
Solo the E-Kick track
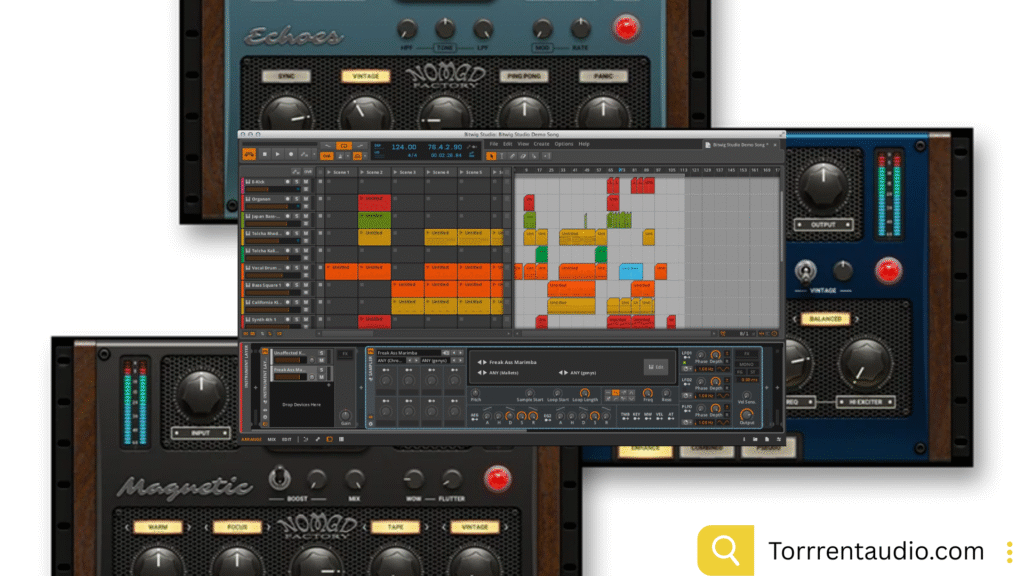297,182
